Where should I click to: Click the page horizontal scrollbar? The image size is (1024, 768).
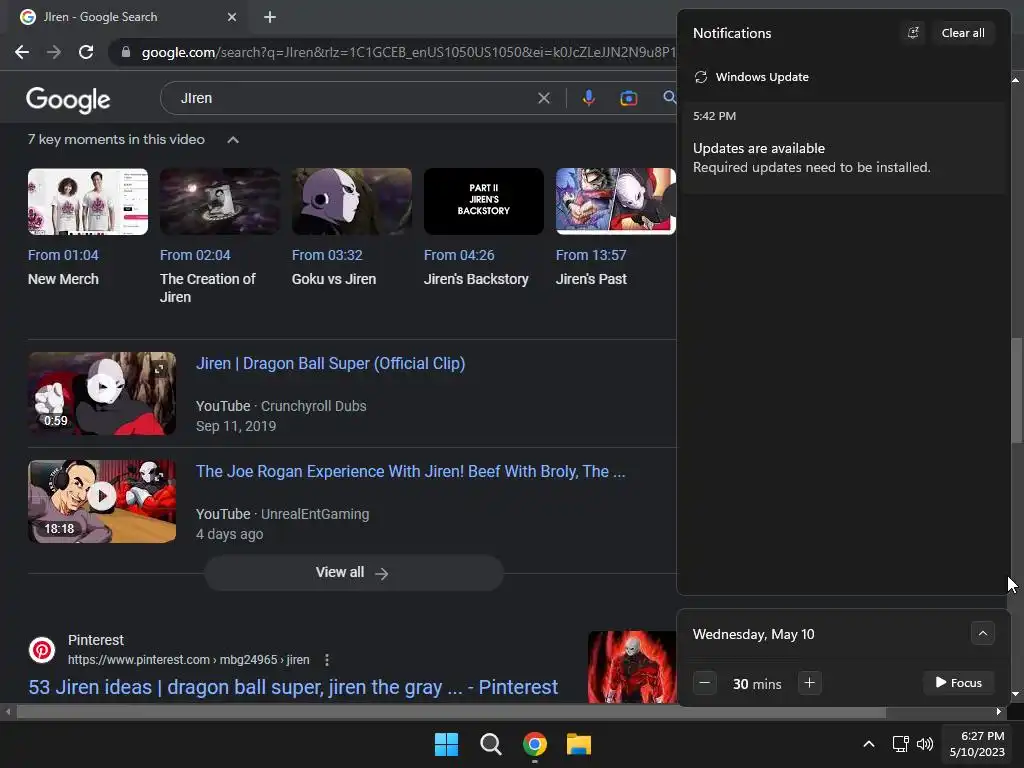451,712
